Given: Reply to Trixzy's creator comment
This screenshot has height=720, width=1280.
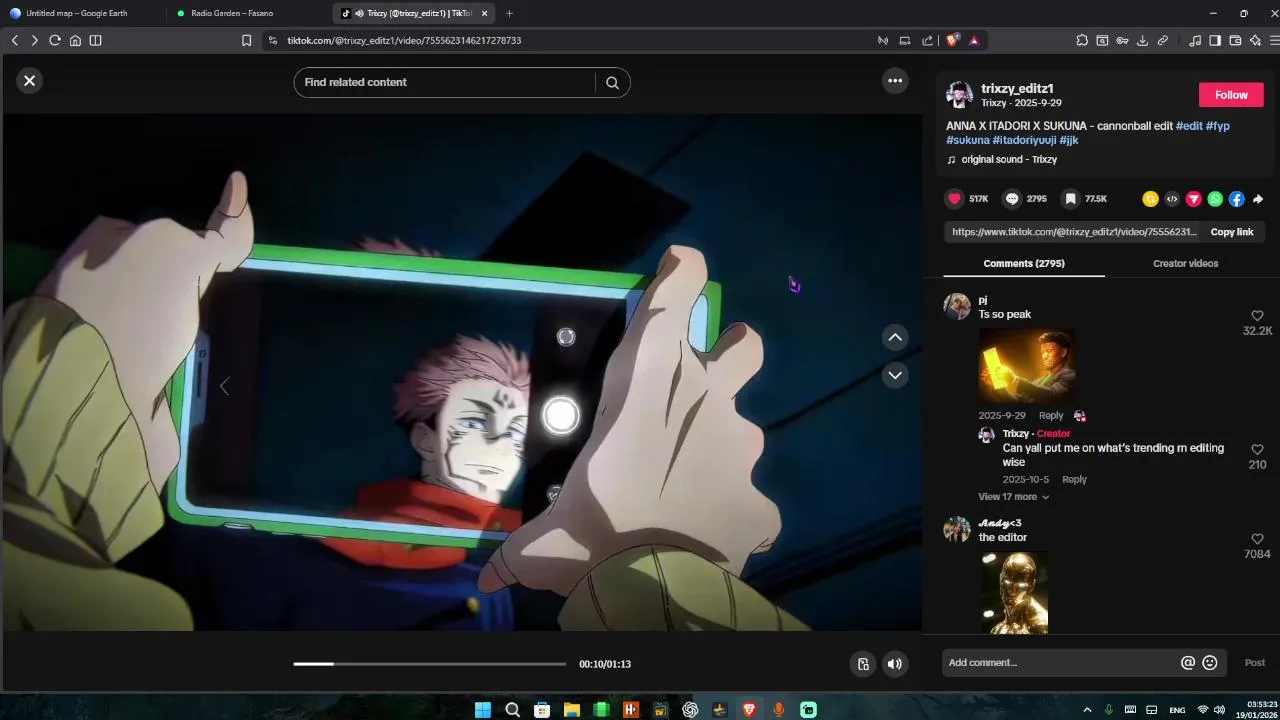Looking at the screenshot, I should tap(1074, 480).
